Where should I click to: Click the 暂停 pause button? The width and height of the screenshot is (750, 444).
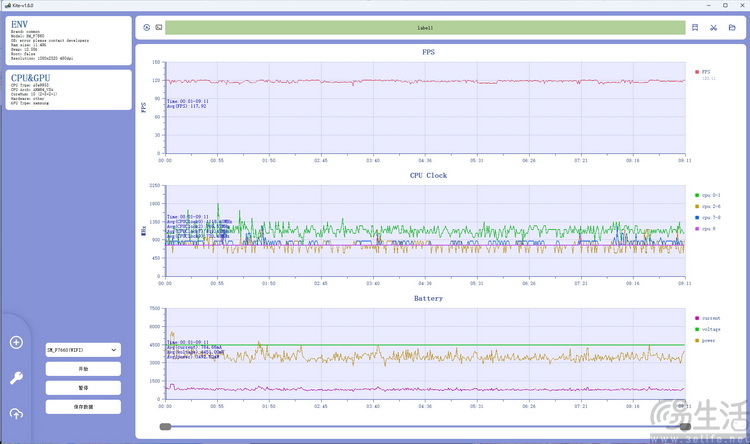(x=83, y=388)
